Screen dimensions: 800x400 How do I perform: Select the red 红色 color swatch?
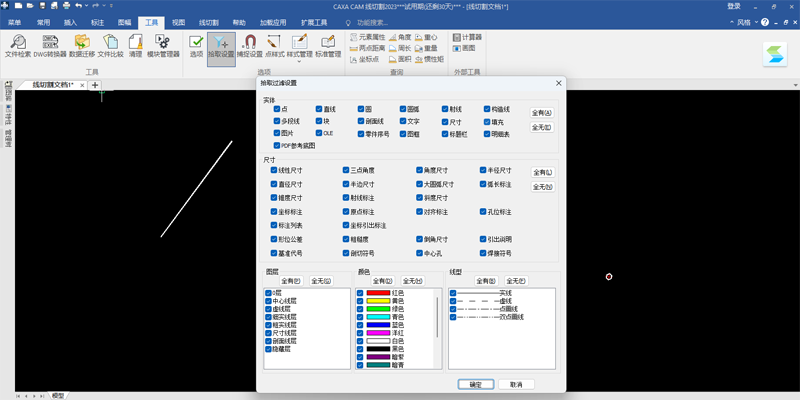378,293
